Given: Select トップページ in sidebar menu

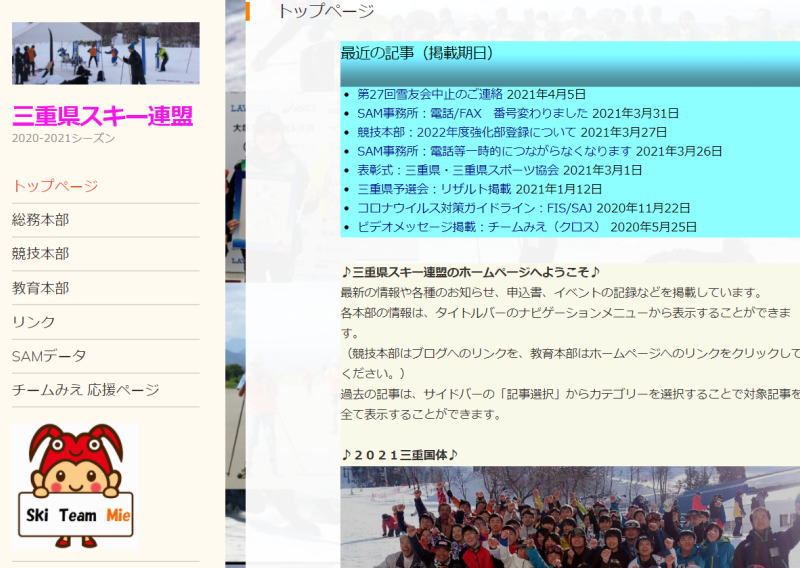Looking at the screenshot, I should [x=55, y=186].
